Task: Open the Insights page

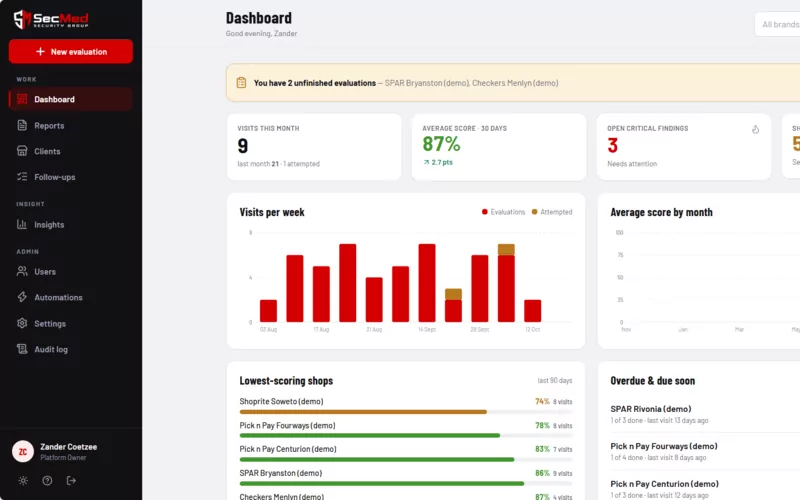Action: click(71, 224)
